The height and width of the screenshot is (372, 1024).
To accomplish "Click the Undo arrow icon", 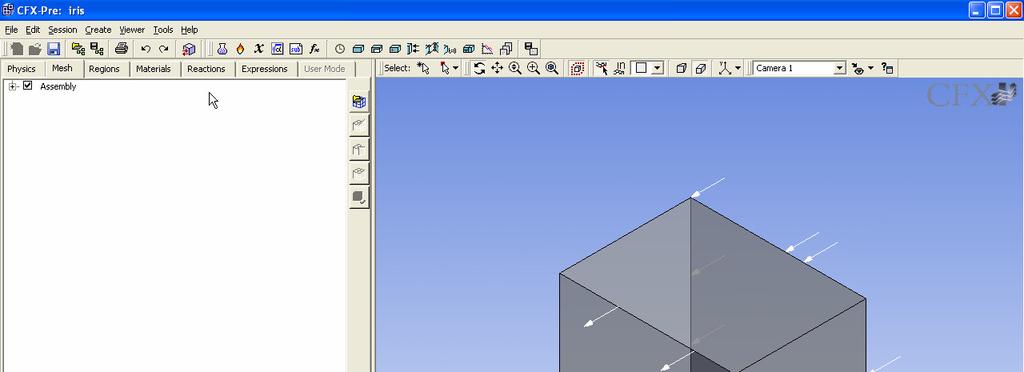I will (x=146, y=49).
